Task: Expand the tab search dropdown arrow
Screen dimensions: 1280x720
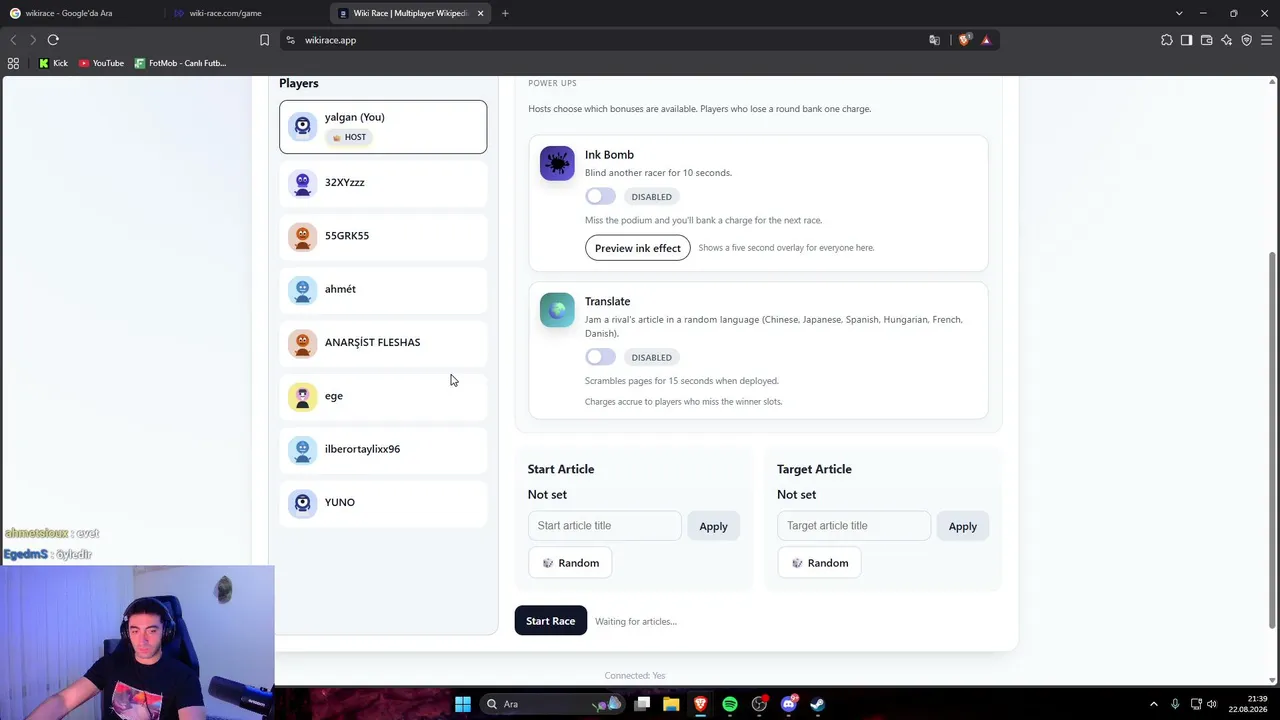Action: click(x=1179, y=13)
